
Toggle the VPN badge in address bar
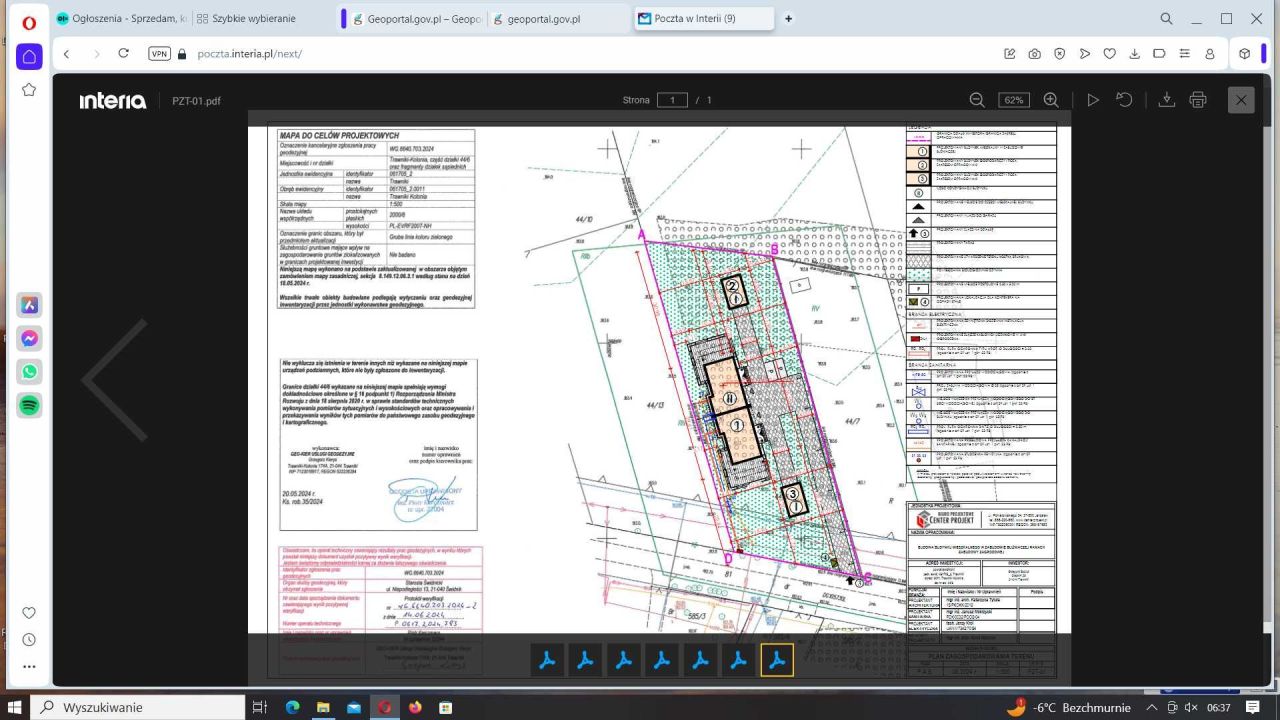(159, 54)
